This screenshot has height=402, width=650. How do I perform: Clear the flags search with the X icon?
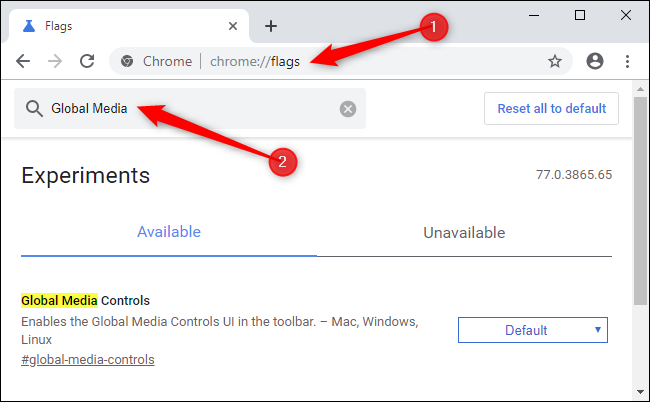(348, 109)
